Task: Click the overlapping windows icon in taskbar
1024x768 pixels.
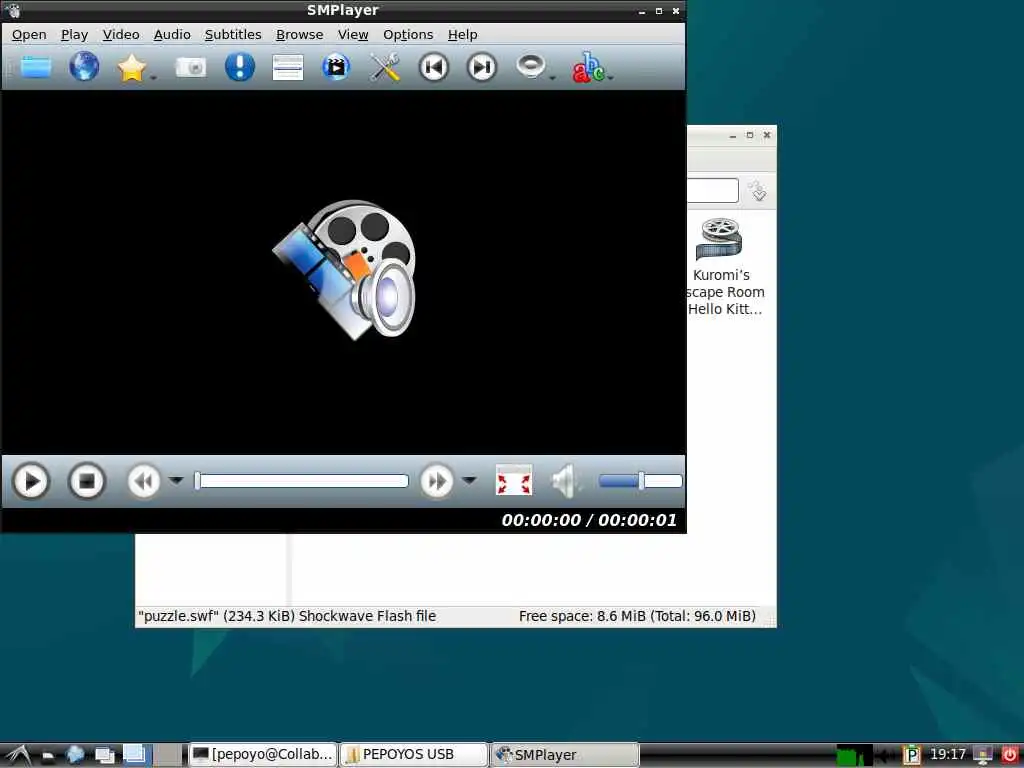Action: tap(104, 755)
